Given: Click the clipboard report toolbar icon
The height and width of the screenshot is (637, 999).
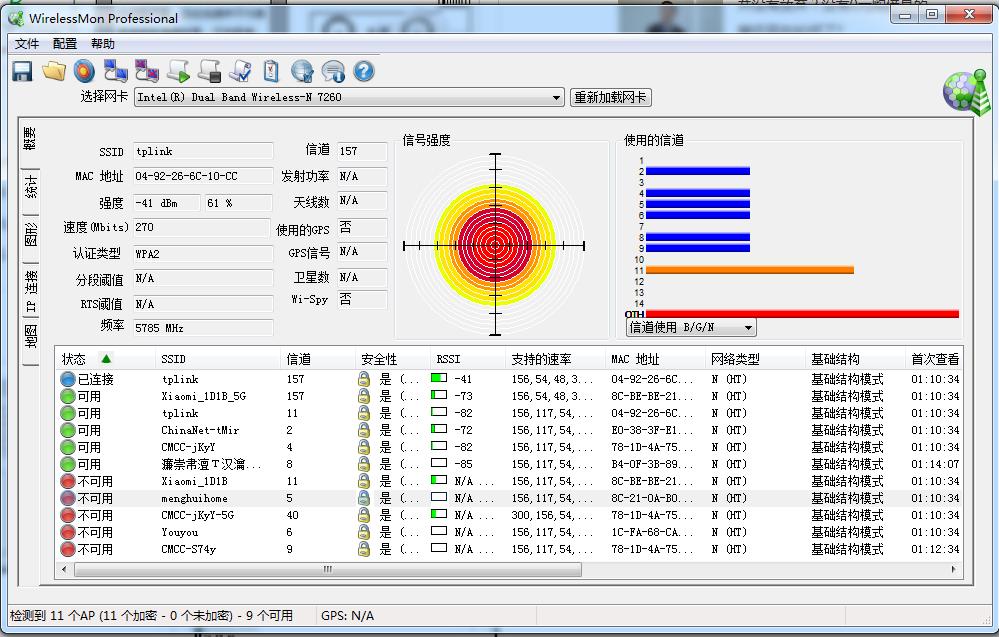Looking at the screenshot, I should tap(269, 70).
